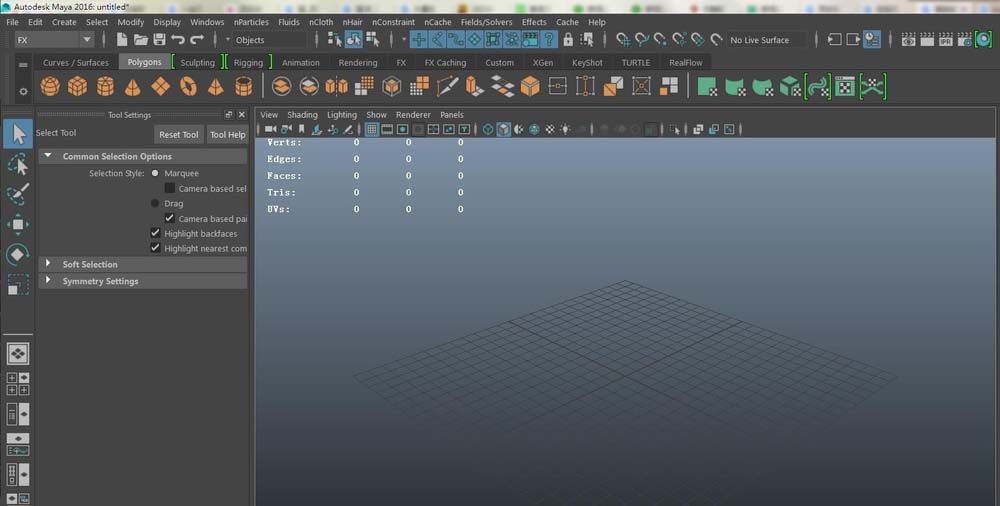
Task: Click the Tool Help button
Action: pos(227,134)
